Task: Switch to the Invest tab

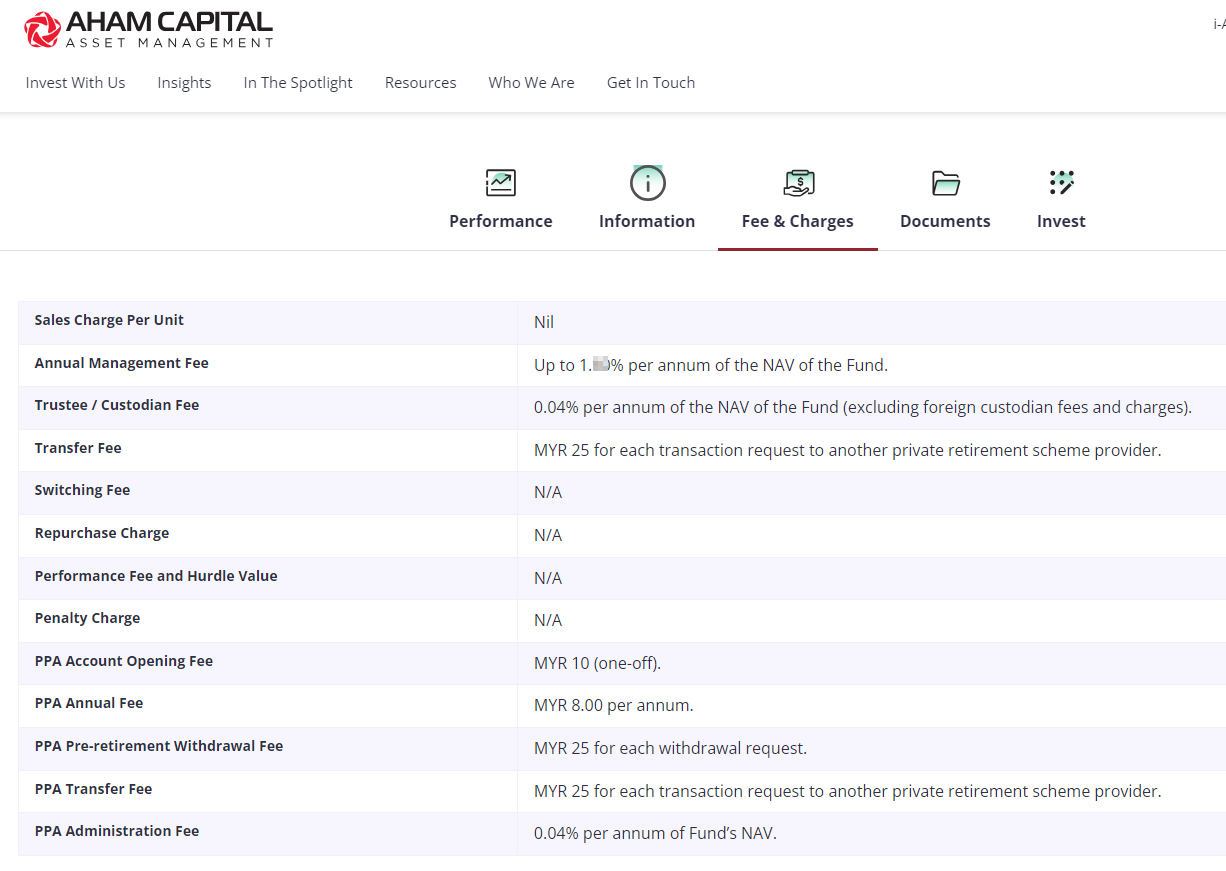Action: [1061, 221]
